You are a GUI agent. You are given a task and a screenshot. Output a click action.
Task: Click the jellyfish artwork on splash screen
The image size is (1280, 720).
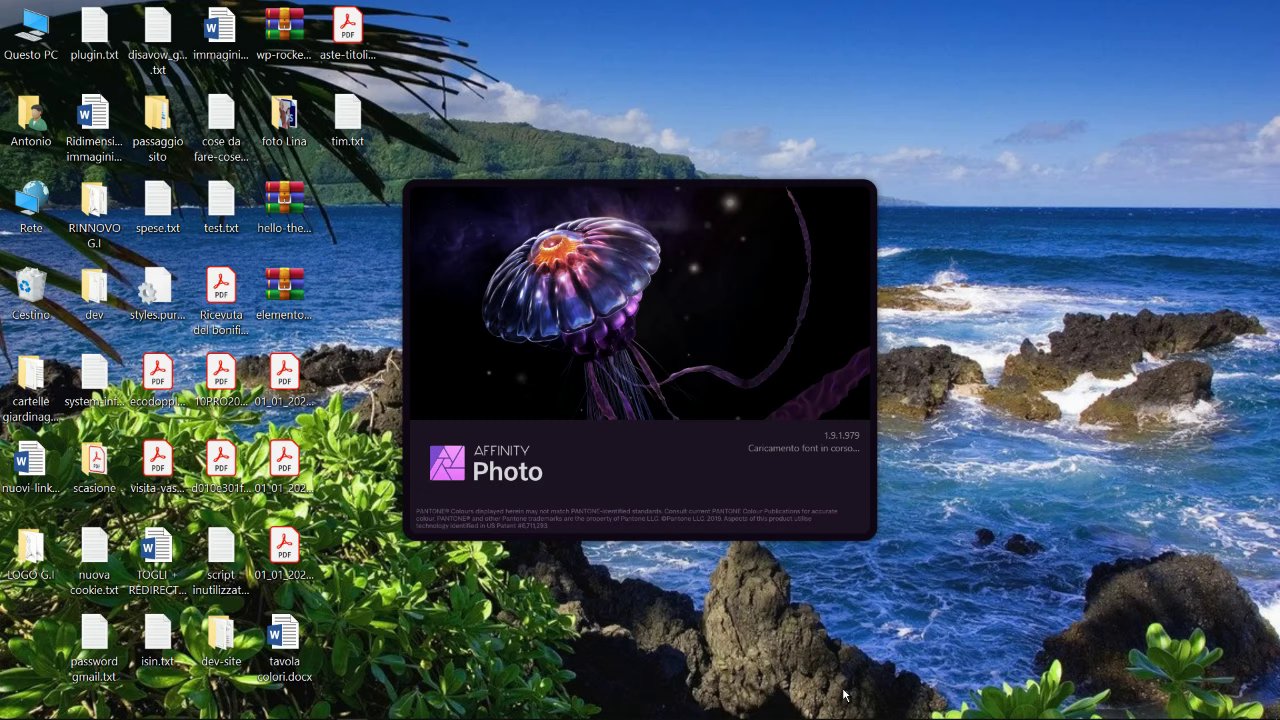640,303
